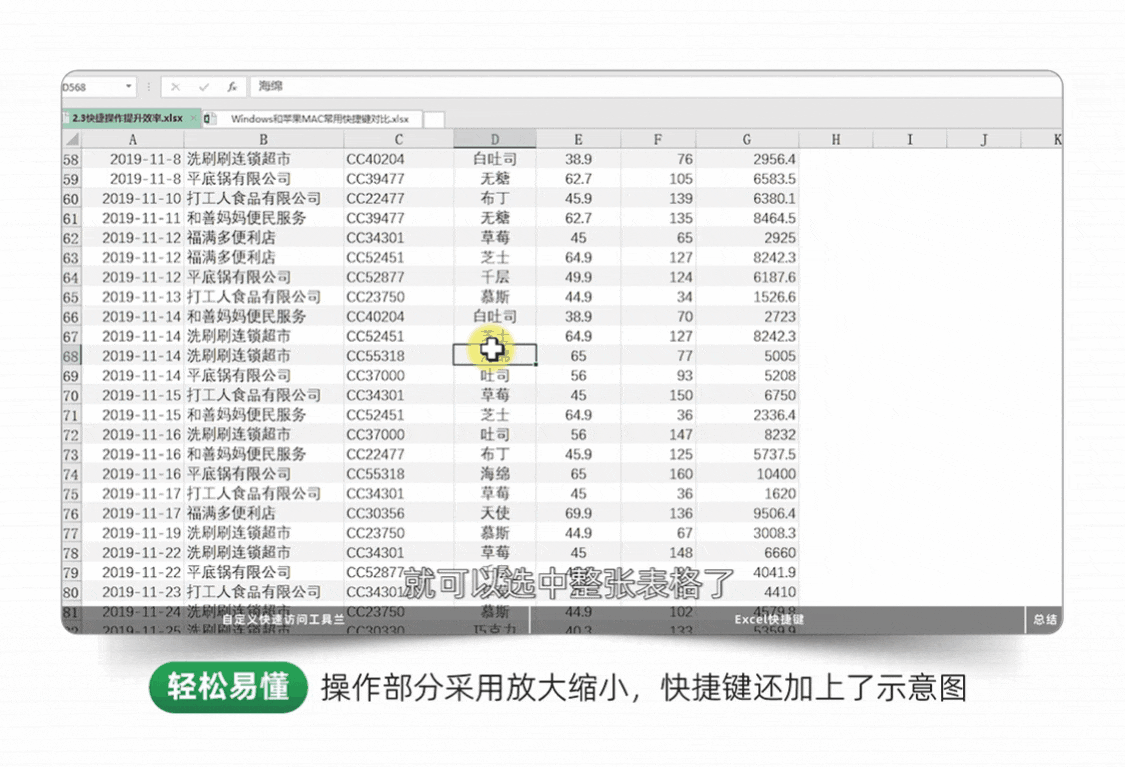This screenshot has width=1125, height=767.
Task: Click quantity 148 in row 78
Action: coord(681,552)
